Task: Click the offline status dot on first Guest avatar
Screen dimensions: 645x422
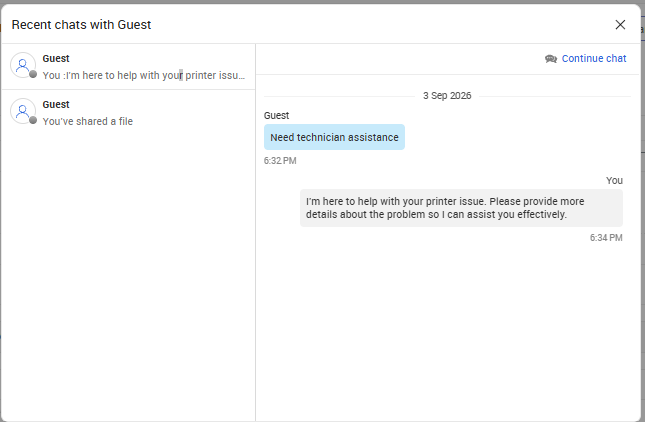Action: 33,74
